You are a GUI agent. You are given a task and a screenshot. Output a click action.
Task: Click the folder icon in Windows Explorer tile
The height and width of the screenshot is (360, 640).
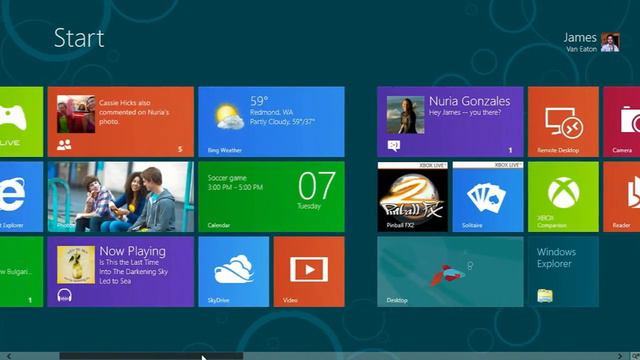click(545, 296)
